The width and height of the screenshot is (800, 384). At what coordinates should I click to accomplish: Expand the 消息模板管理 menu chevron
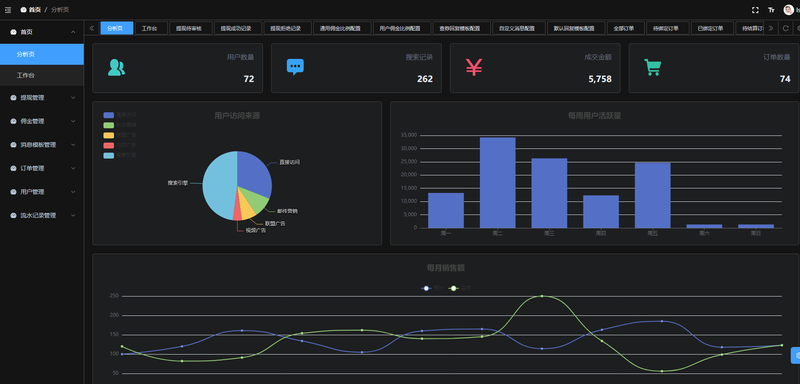point(73,145)
